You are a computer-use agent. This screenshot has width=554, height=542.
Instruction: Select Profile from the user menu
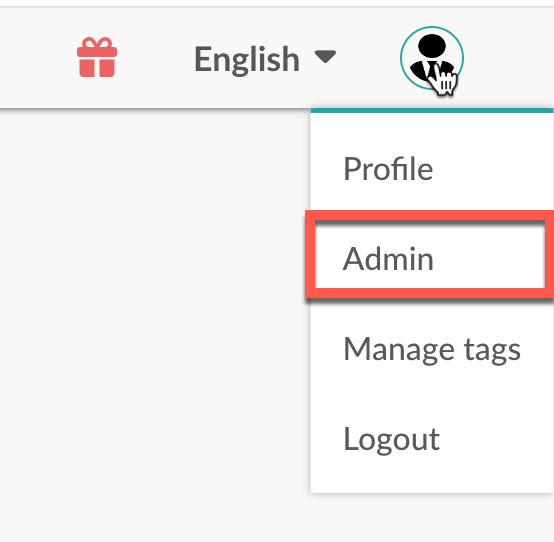click(x=432, y=169)
